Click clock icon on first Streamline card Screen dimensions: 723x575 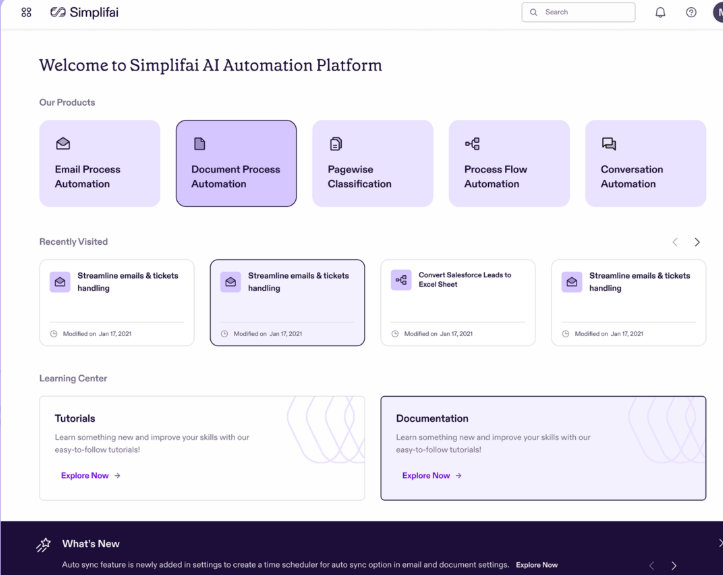[x=53, y=333]
